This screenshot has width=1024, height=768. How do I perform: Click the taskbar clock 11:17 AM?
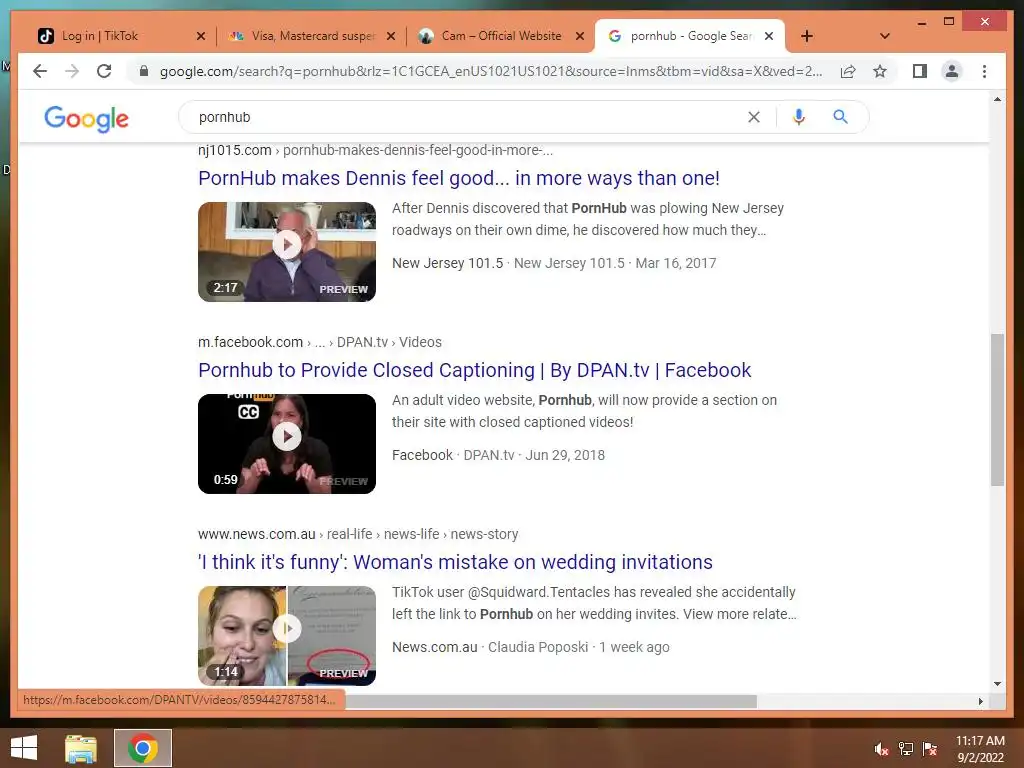980,741
